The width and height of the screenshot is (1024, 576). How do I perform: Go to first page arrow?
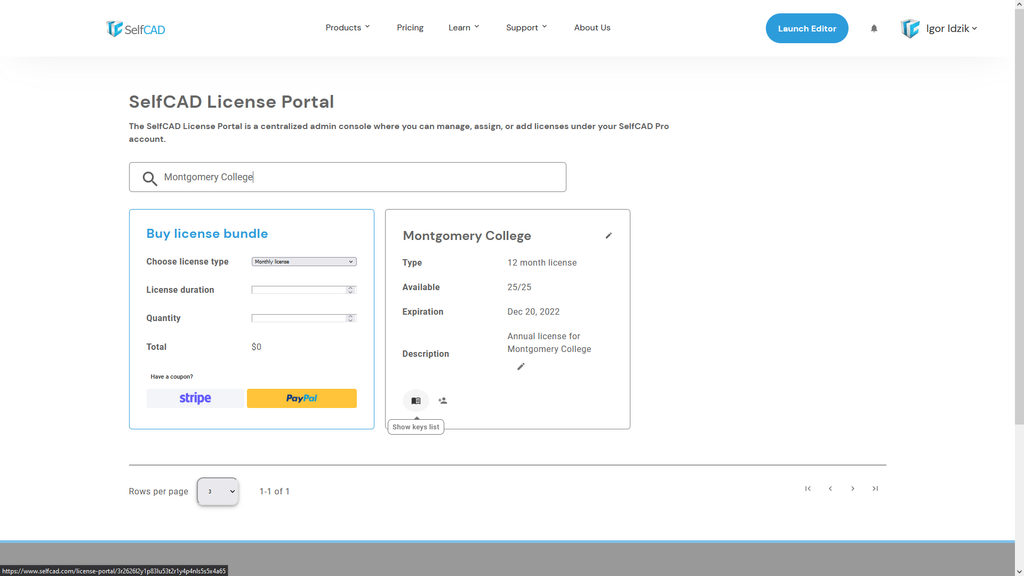(x=808, y=488)
